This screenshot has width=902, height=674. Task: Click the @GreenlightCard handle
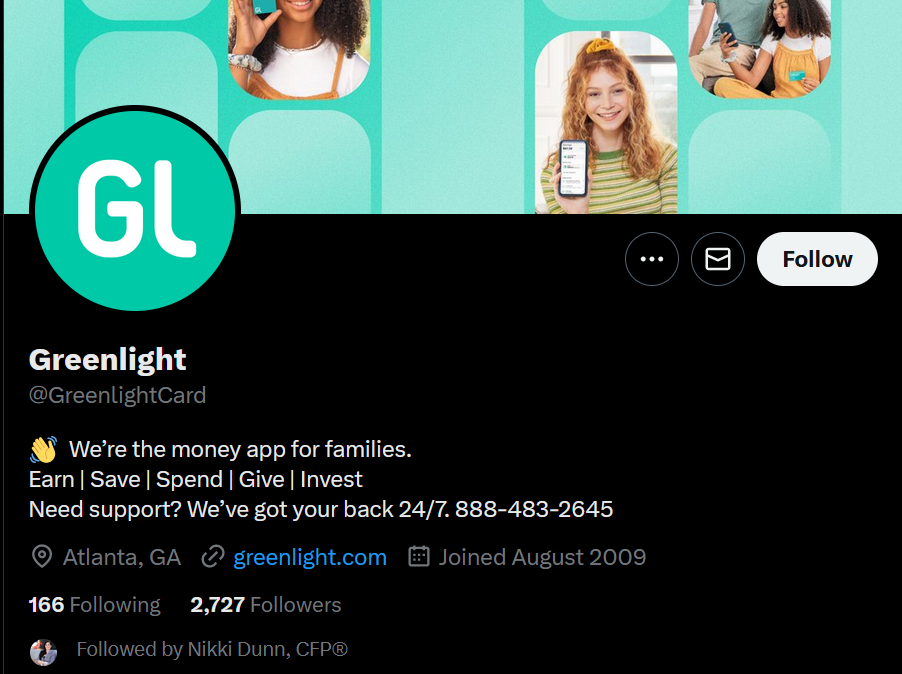pyautogui.click(x=117, y=395)
